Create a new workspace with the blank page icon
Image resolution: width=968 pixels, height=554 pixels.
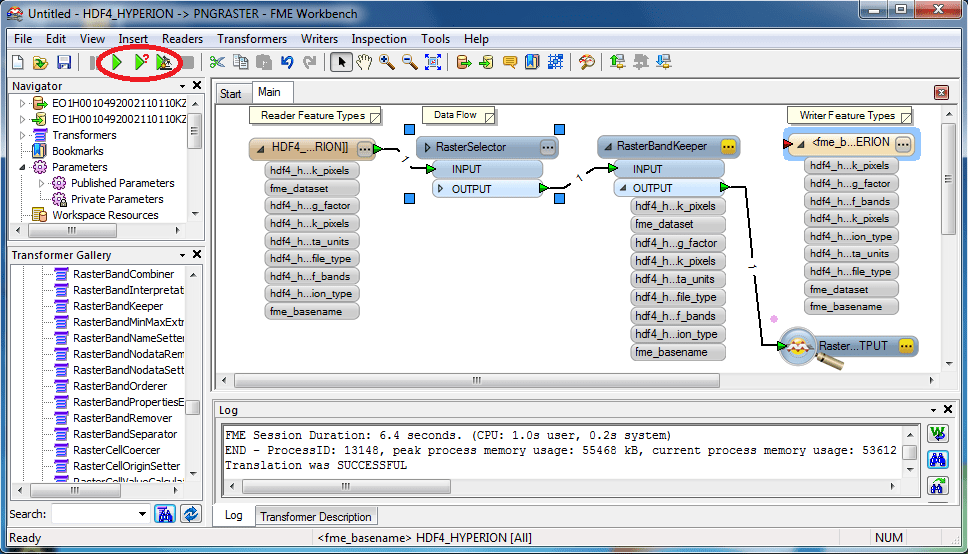[x=18, y=62]
